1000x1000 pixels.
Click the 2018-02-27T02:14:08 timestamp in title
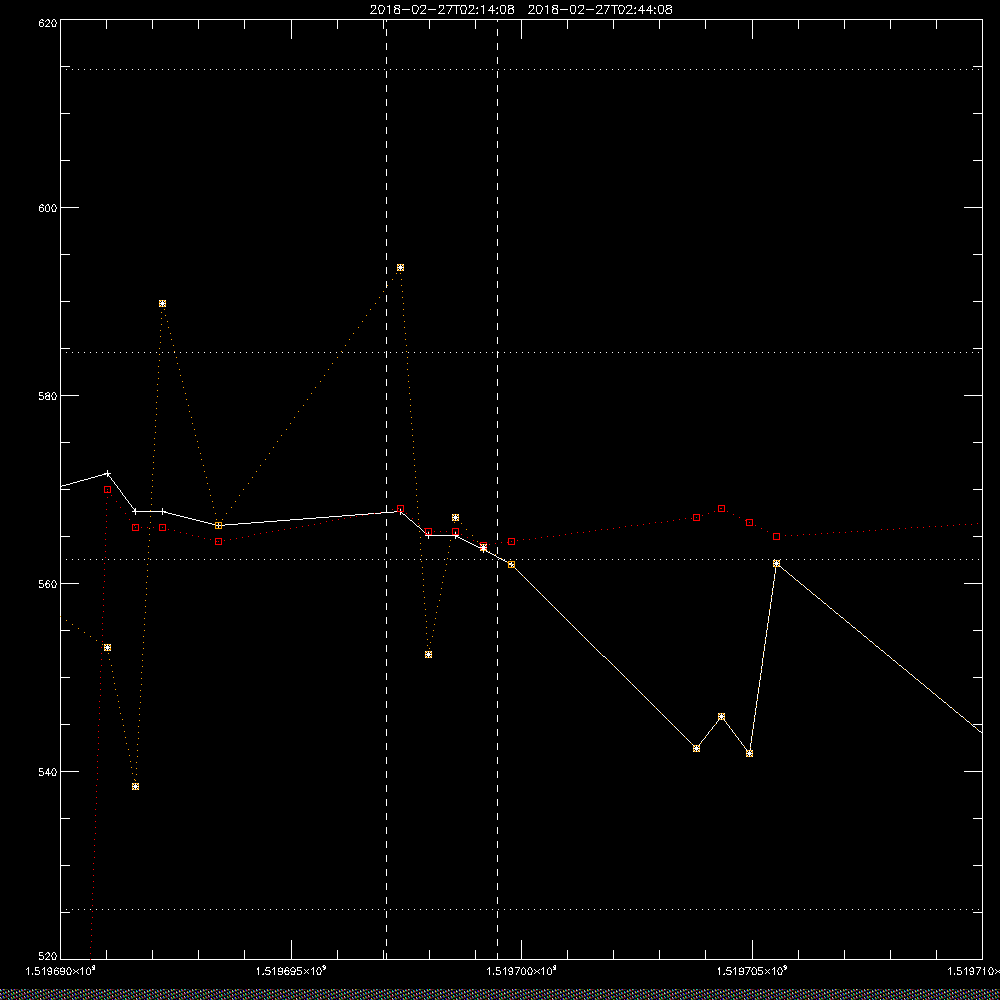point(442,10)
